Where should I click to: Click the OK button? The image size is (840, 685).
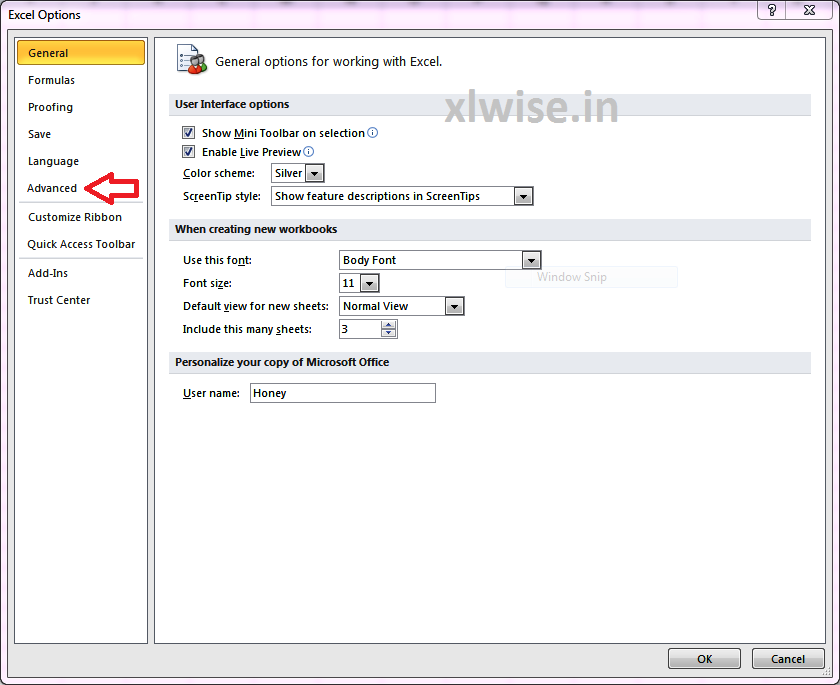point(704,658)
